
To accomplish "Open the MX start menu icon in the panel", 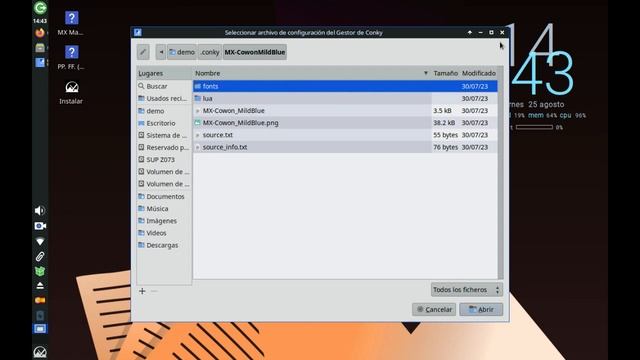I will coord(40,351).
